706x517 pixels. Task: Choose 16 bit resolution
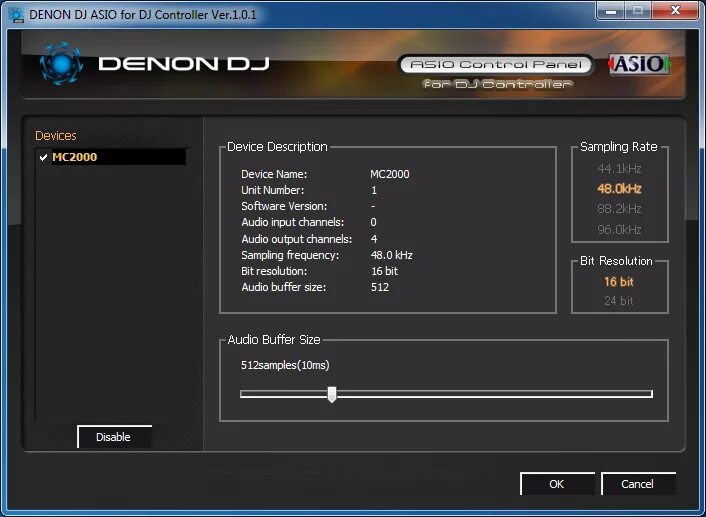tap(619, 282)
